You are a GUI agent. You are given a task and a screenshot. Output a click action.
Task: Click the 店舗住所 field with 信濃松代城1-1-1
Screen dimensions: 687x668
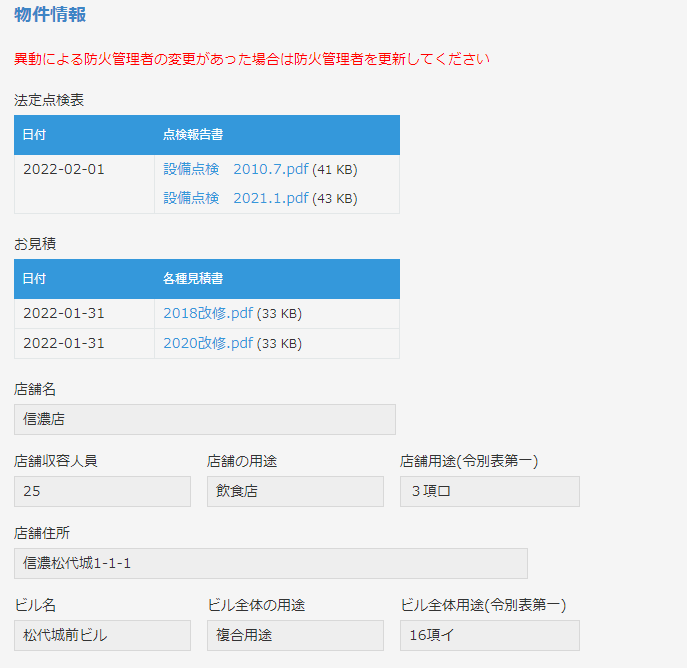click(270, 563)
